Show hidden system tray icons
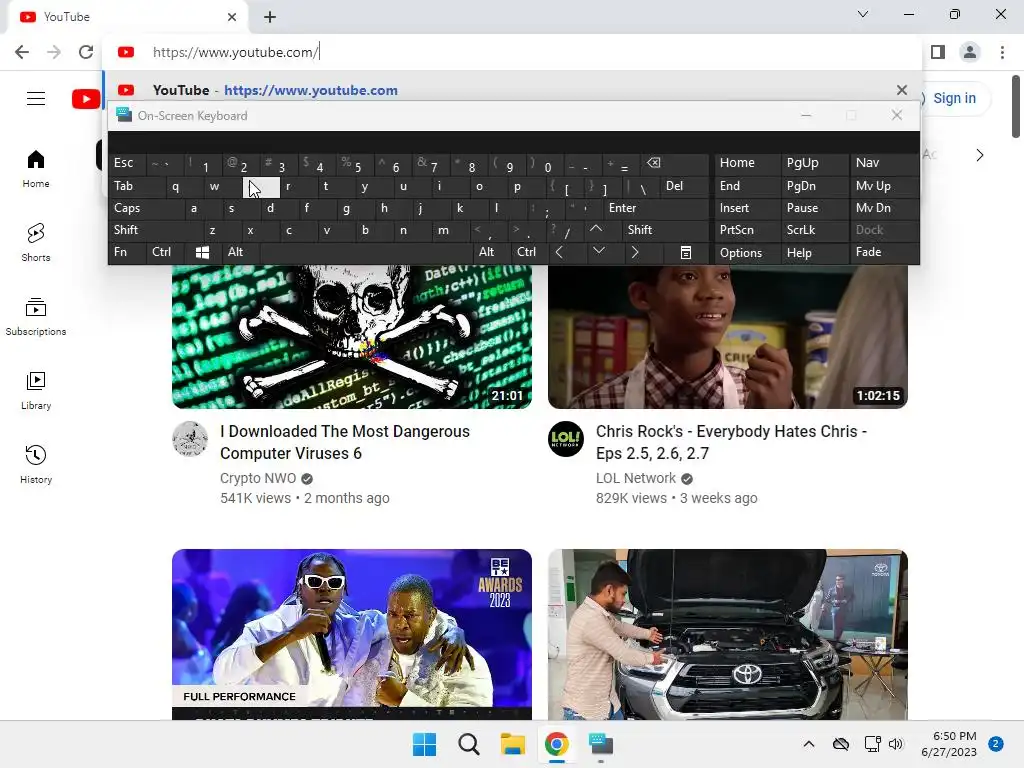 808,744
